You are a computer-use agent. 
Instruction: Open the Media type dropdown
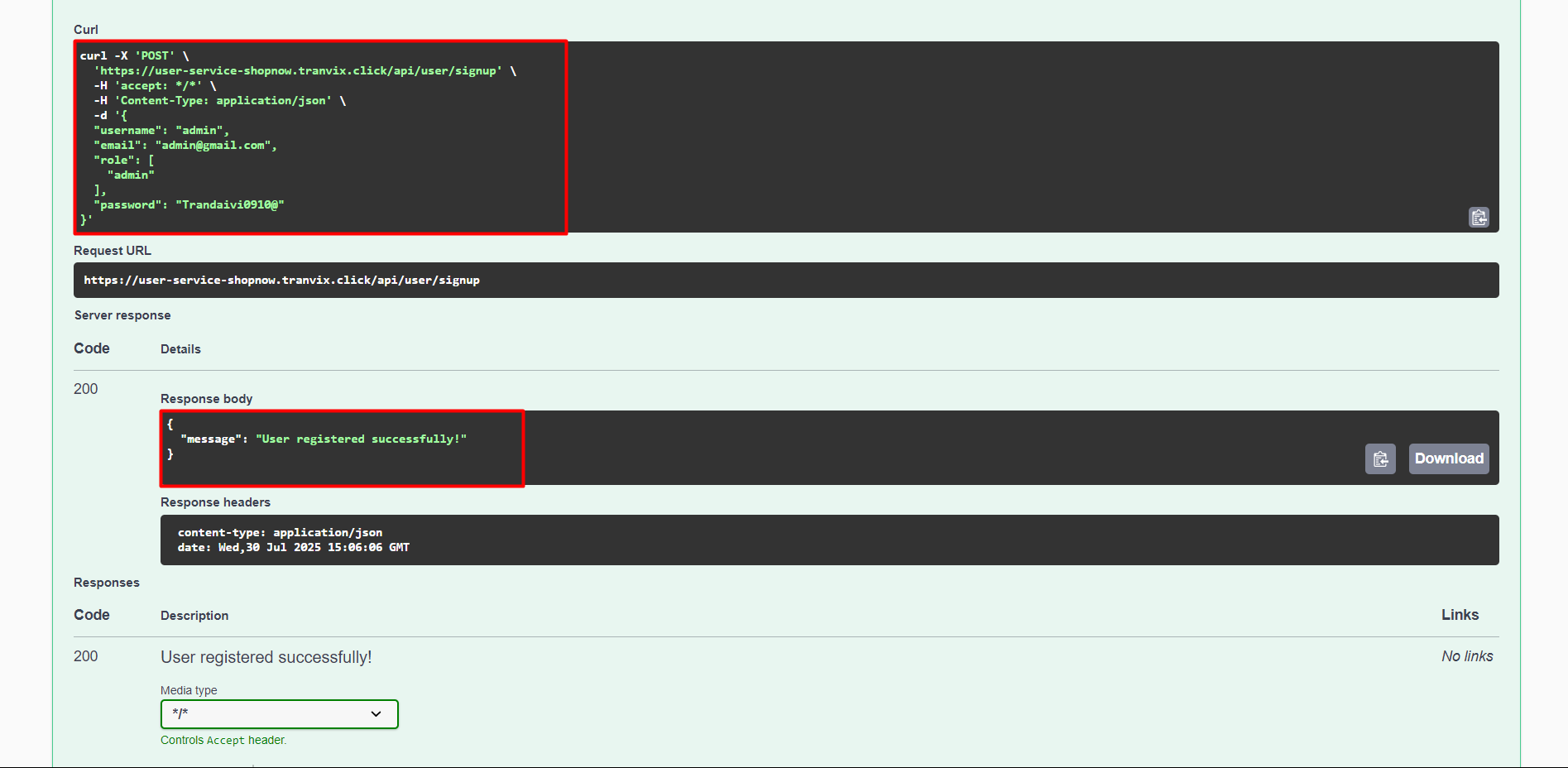click(x=279, y=714)
